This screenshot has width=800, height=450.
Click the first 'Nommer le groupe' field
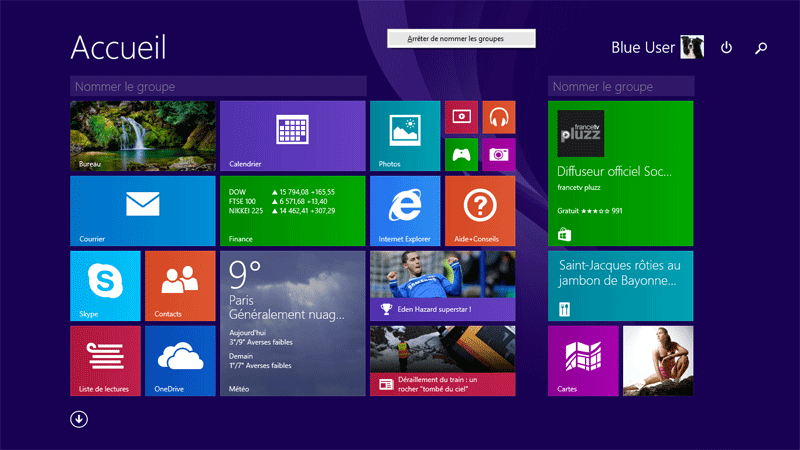[x=218, y=87]
